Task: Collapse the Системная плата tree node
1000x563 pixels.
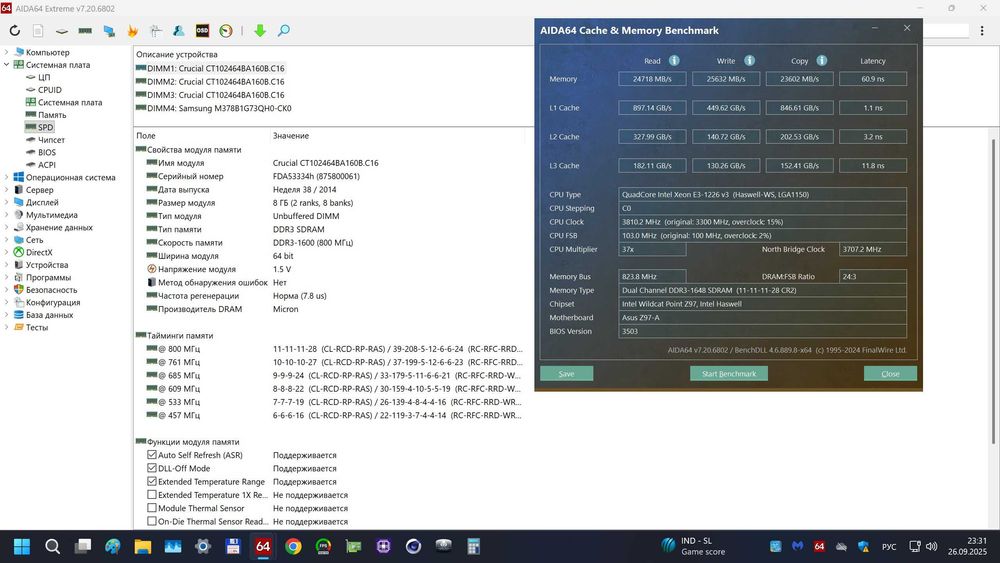Action: click(6, 64)
